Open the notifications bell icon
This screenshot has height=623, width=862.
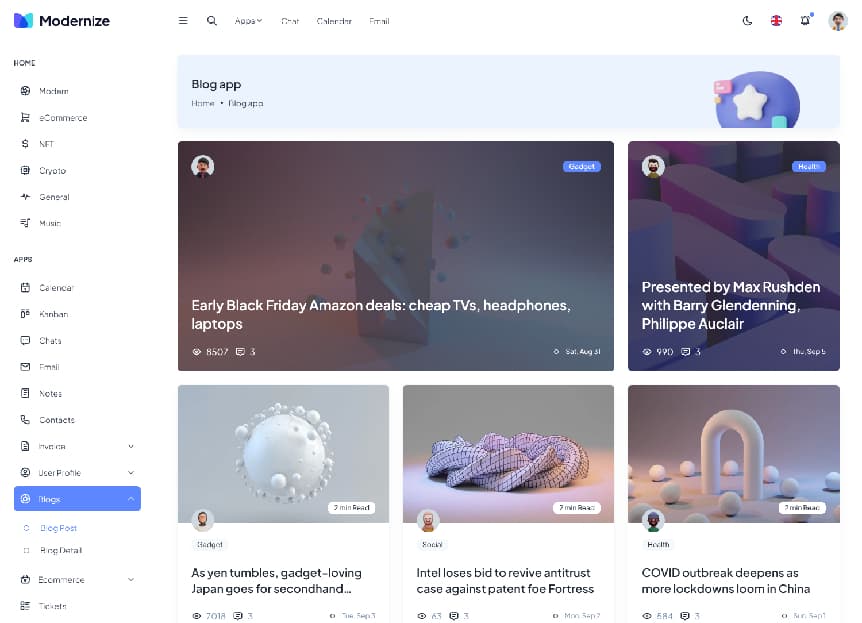[805, 21]
